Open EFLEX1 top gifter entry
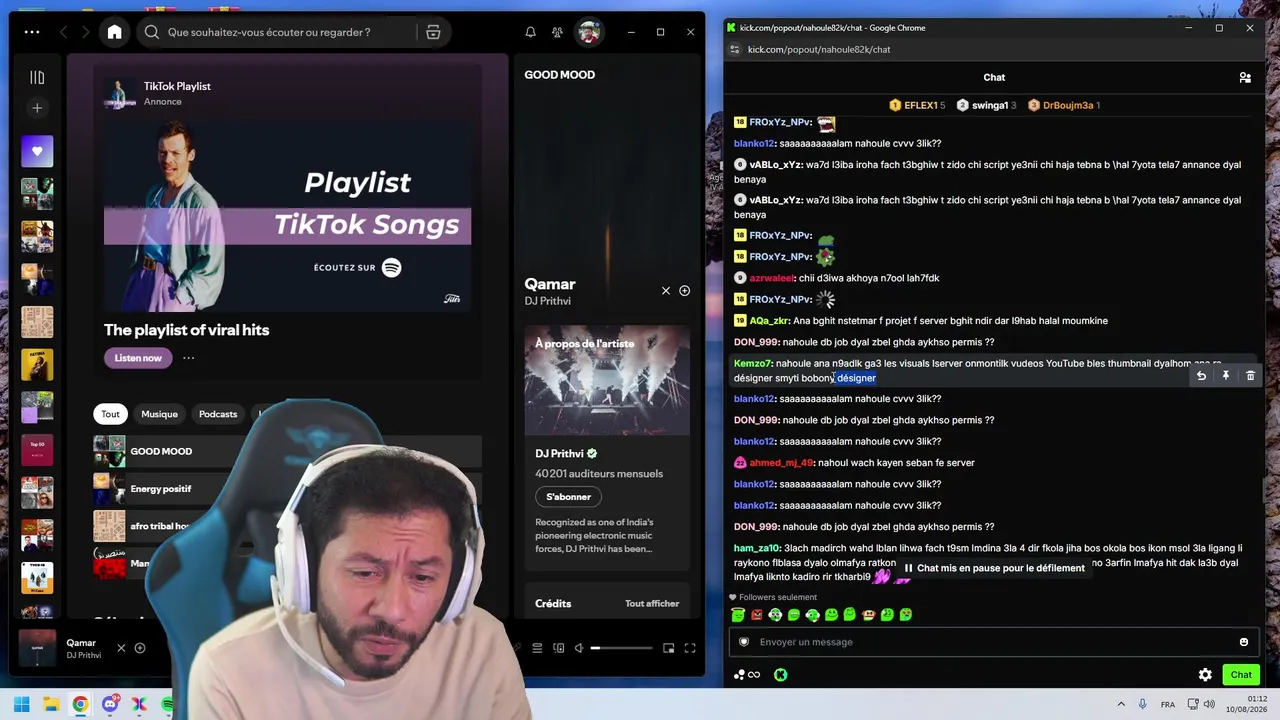Image resolution: width=1280 pixels, height=720 pixels. pos(916,105)
